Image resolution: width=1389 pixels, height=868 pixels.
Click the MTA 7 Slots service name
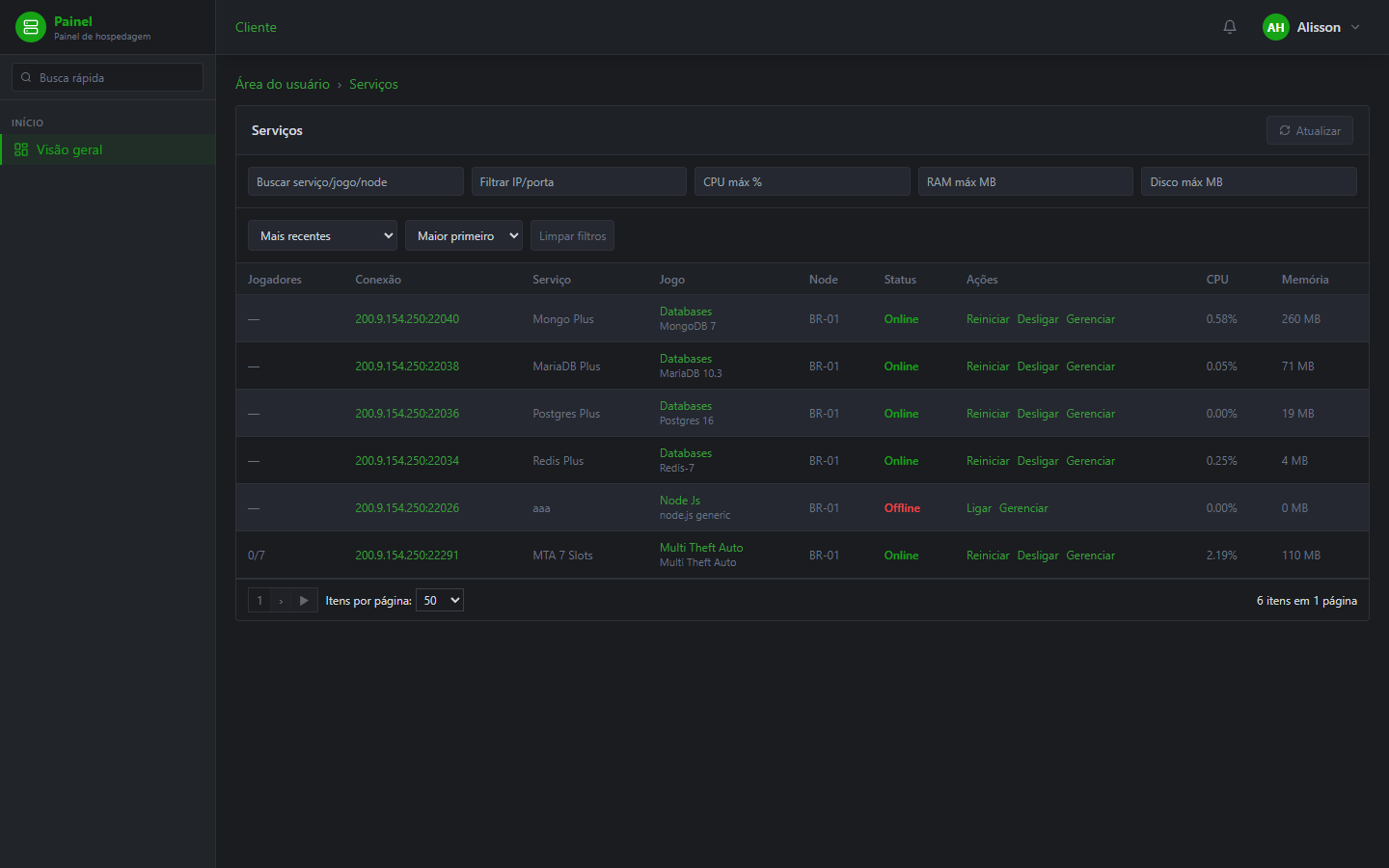point(562,555)
